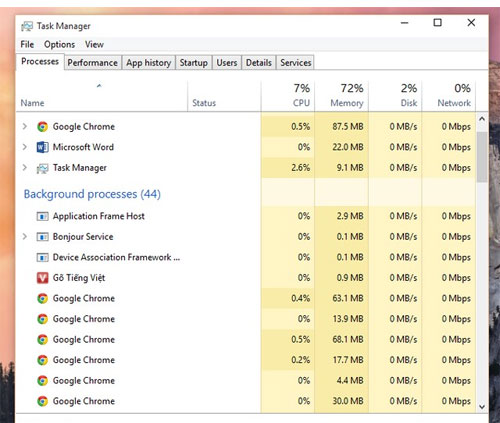The image size is (500, 423).
Task: Click Chrome icon in the 17.7 MB row
Action: (42, 360)
